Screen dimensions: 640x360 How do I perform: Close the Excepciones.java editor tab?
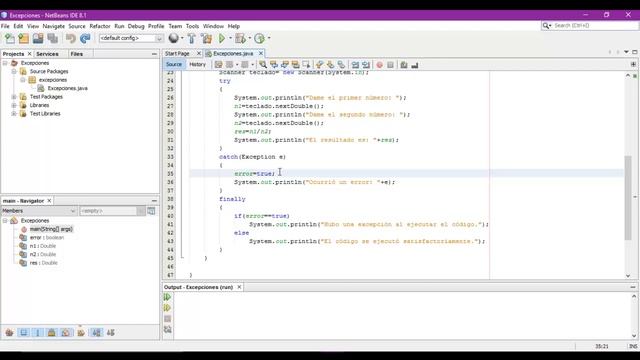(x=261, y=53)
